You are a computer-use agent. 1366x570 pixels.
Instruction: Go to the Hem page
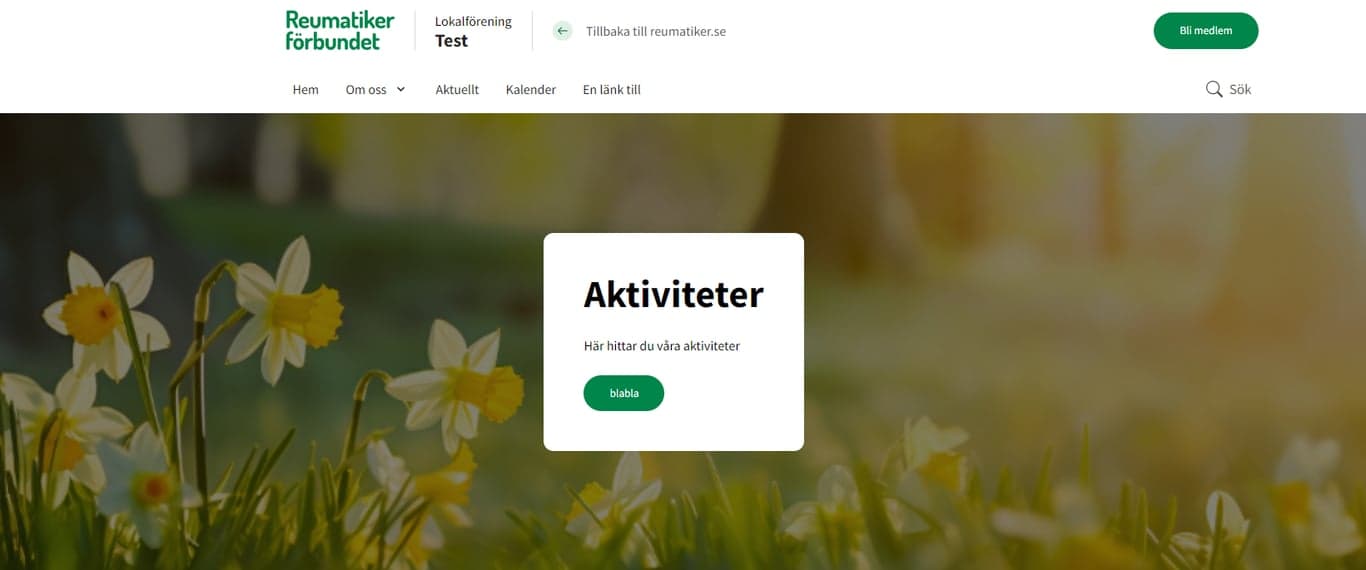[305, 89]
